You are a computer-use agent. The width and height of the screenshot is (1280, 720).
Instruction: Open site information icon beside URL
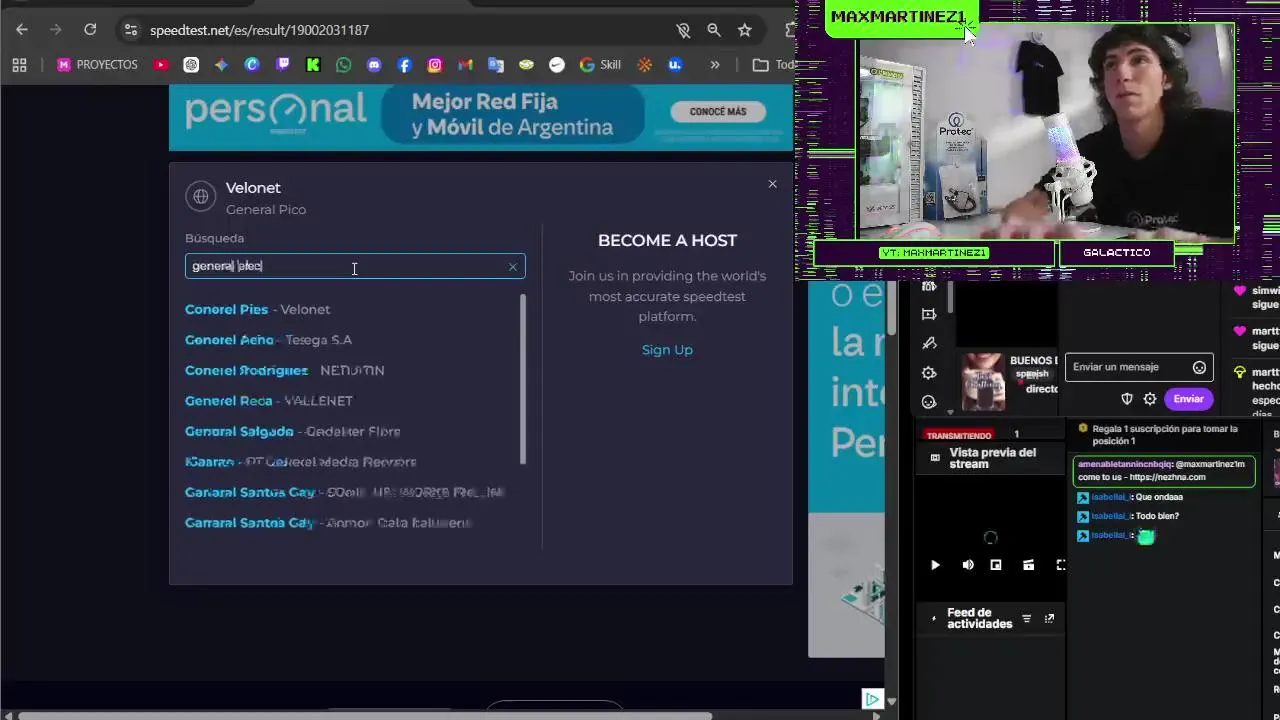(130, 30)
